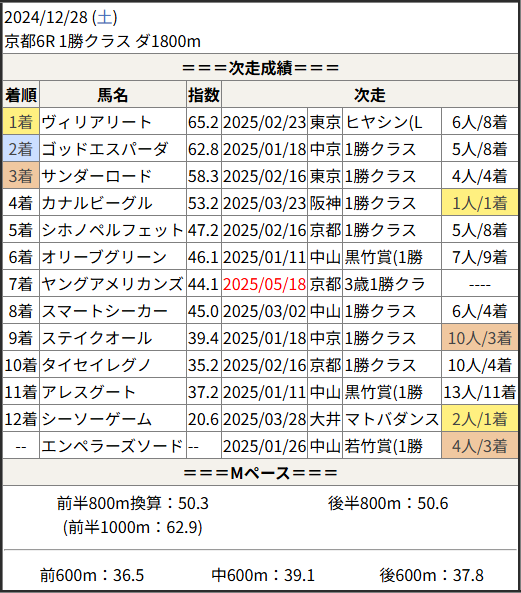Open red date 2025/05/18 entry
Viewport: 521px width, 593px height.
(264, 284)
